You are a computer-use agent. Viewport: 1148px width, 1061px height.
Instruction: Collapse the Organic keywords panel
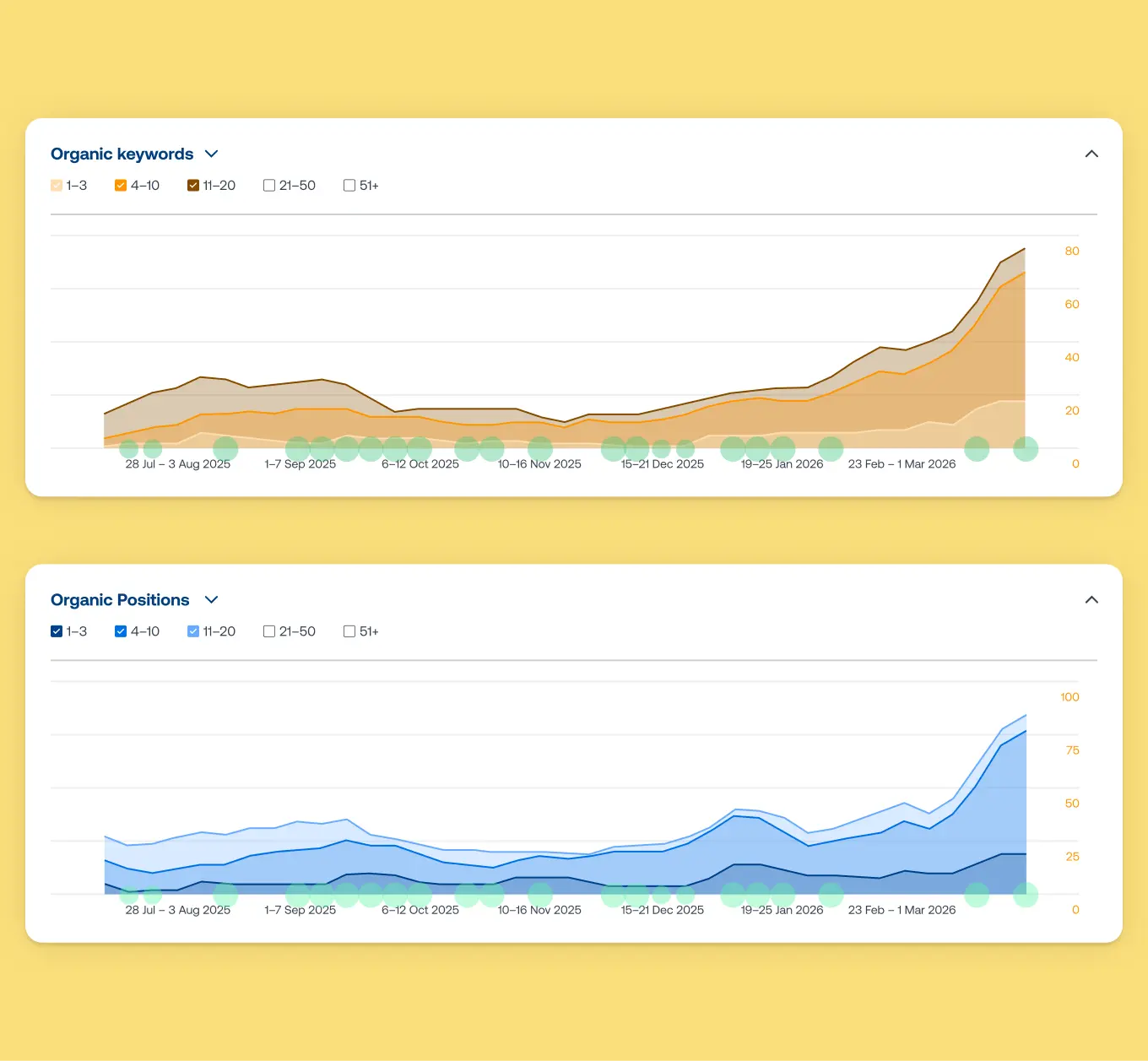(1091, 154)
